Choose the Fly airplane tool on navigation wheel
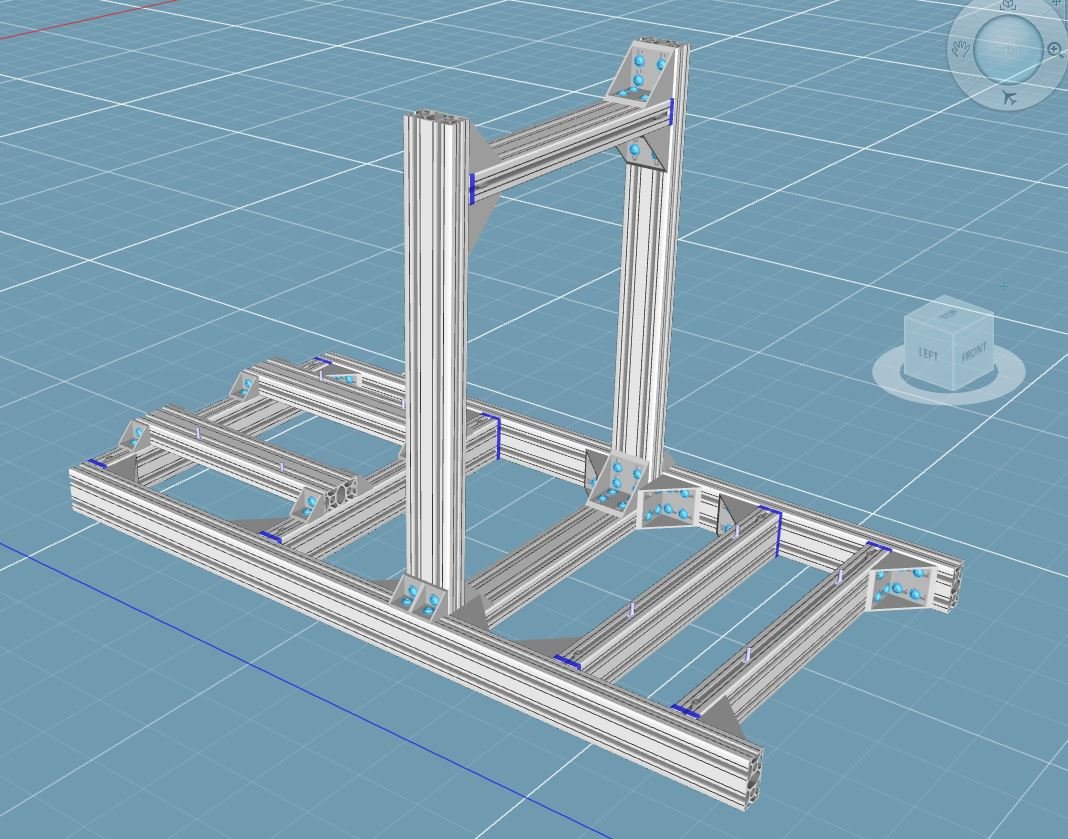Screen dimensions: 1068x839 coord(1009,97)
